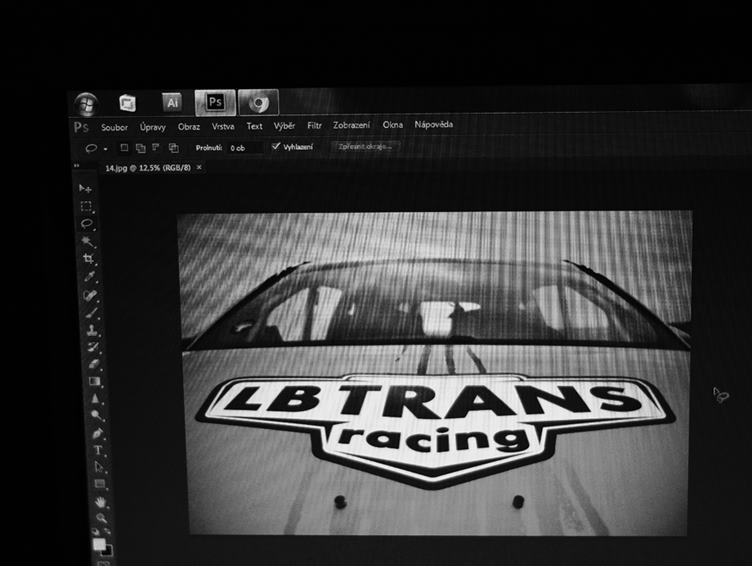Open the Filtr menu
The image size is (752, 566).
[x=314, y=126]
